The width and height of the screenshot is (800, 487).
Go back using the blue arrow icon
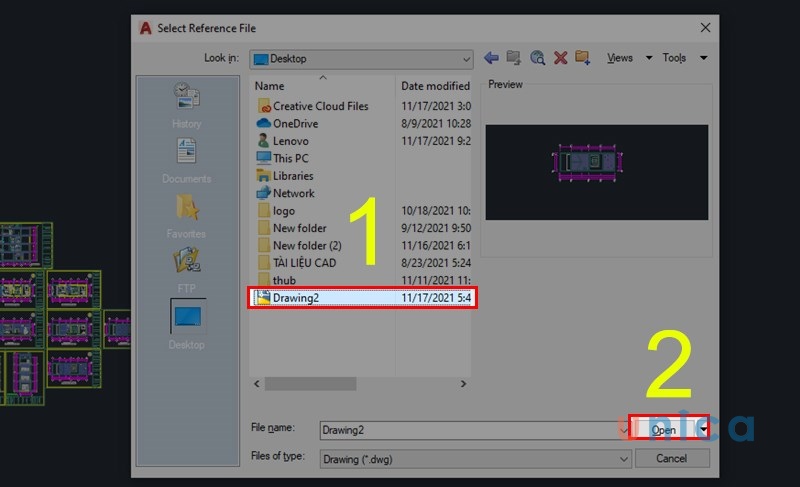coord(491,58)
